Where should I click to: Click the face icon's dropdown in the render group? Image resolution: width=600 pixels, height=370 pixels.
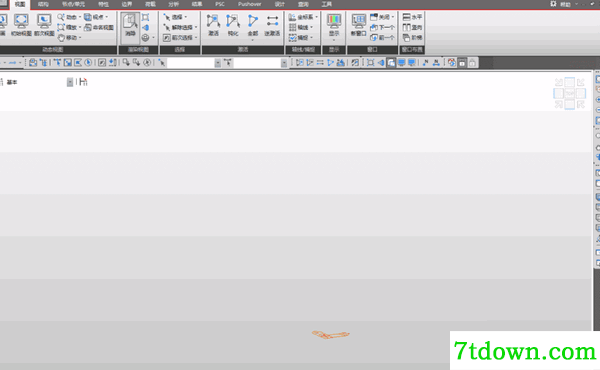pos(153,37)
